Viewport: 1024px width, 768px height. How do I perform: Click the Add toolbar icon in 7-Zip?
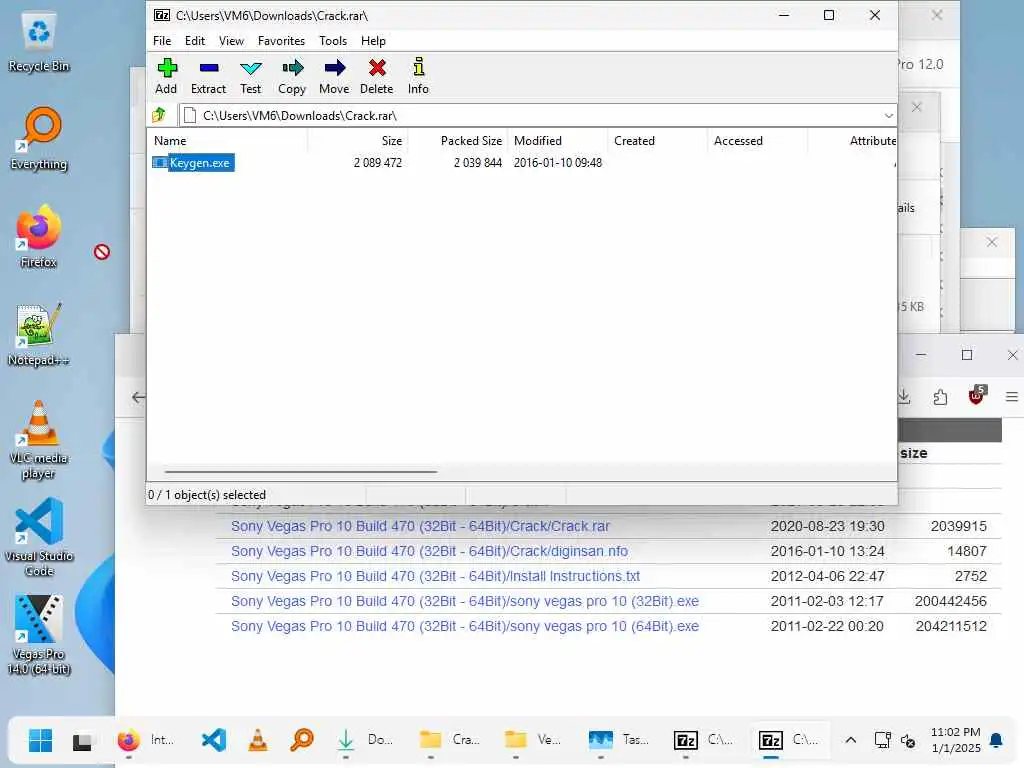(167, 76)
